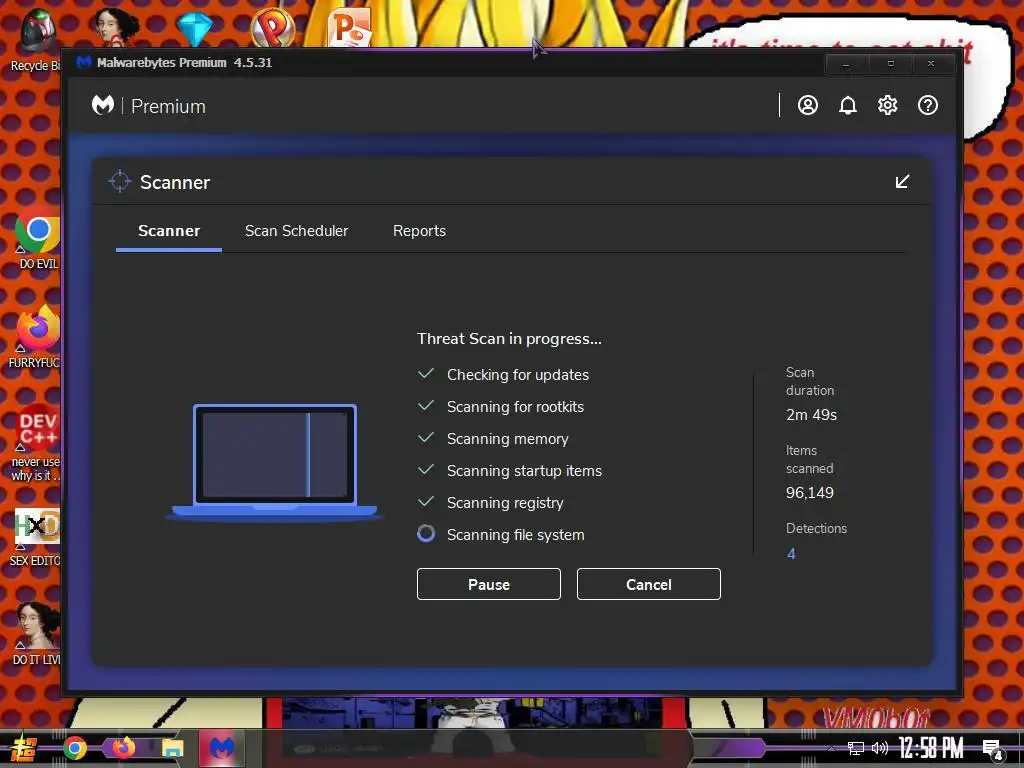
Task: Select the DO IT LIVE portrait desktop shortcut
Action: 37,633
